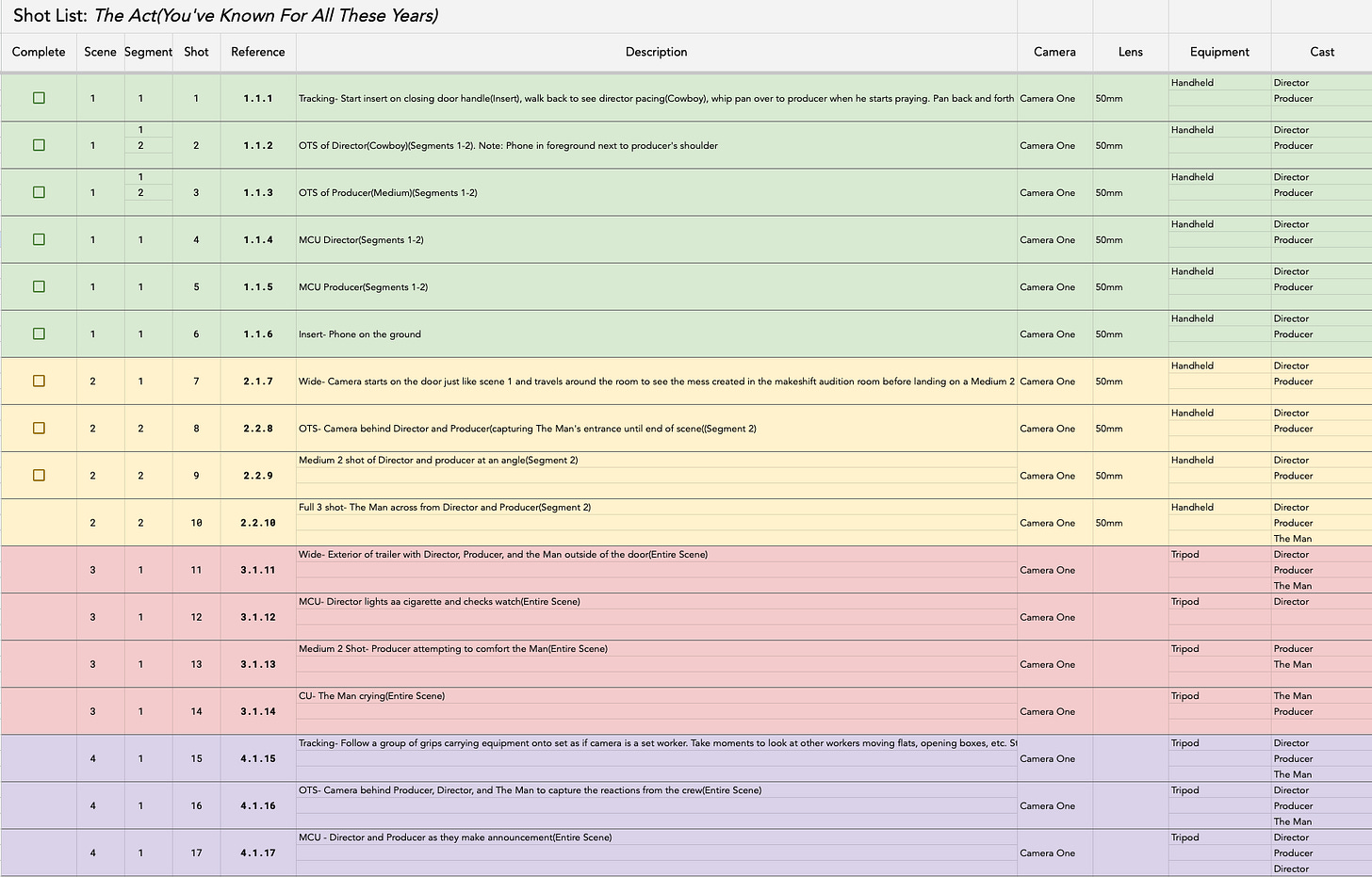Click the 'Tracking- Start insert on closing door handle' description
The image size is (1372, 877).
(657, 98)
